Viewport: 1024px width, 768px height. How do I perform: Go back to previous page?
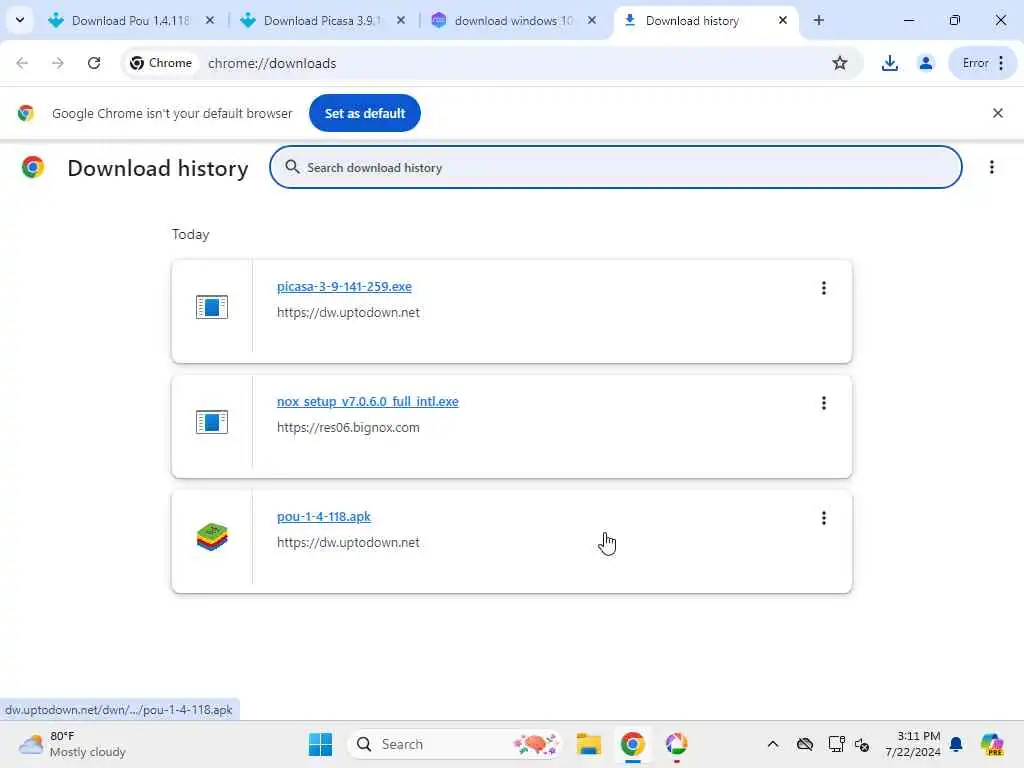point(22,63)
